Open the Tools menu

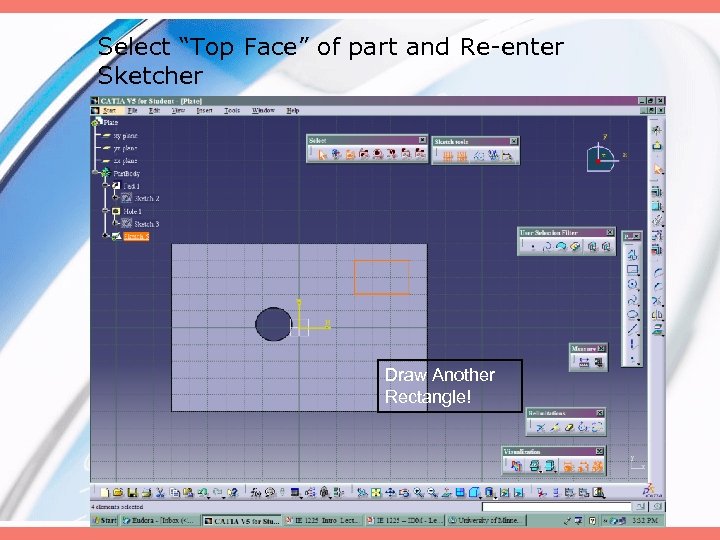tap(232, 111)
